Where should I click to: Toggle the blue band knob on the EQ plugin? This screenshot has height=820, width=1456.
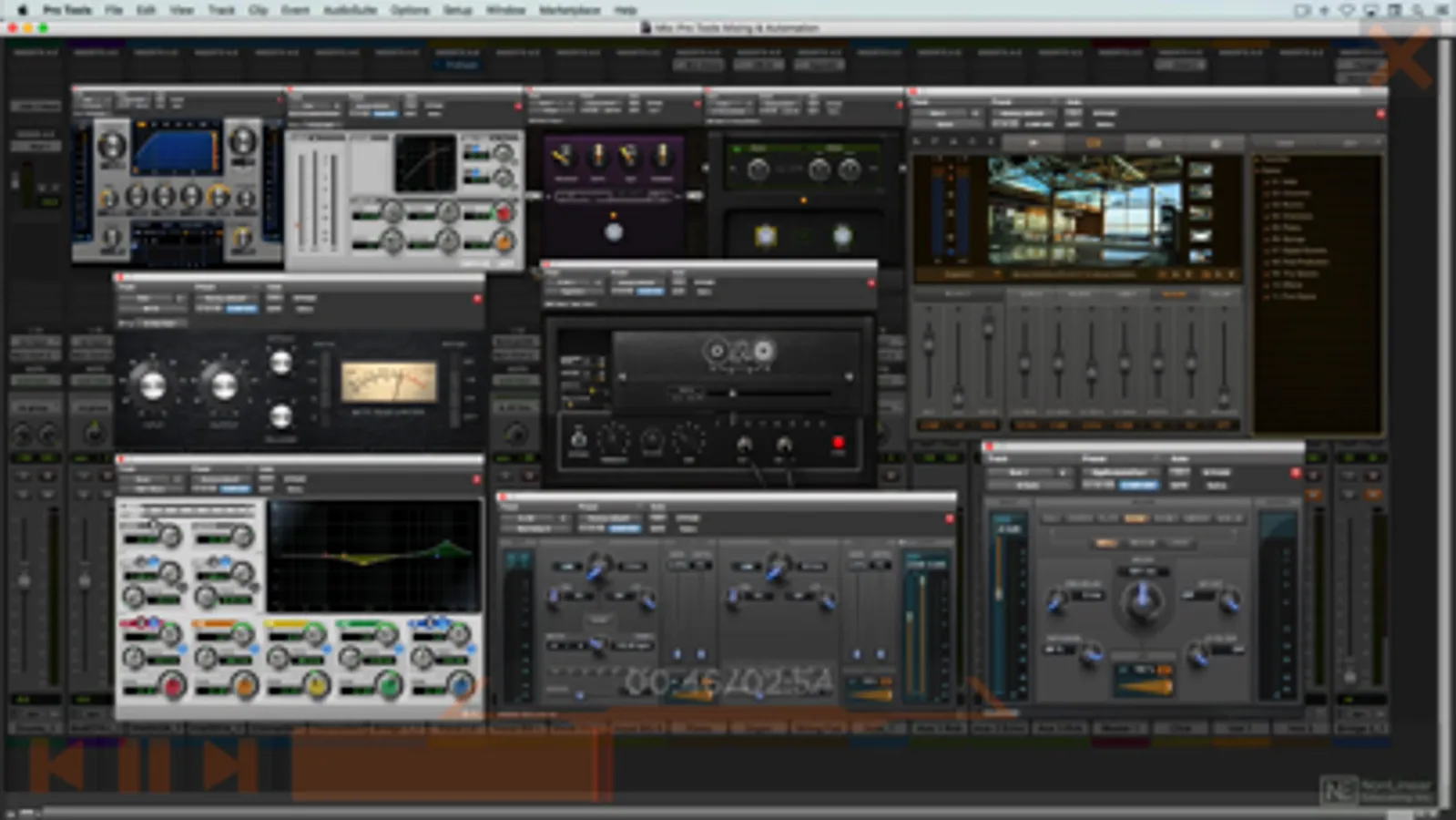461,685
